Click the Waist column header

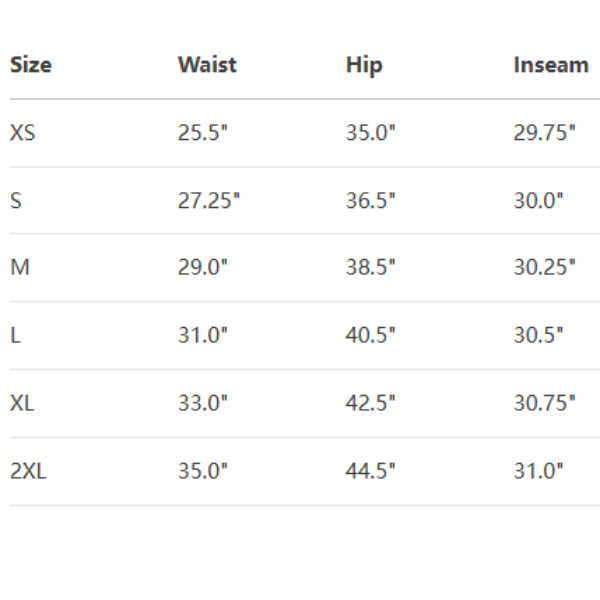pyautogui.click(x=207, y=65)
